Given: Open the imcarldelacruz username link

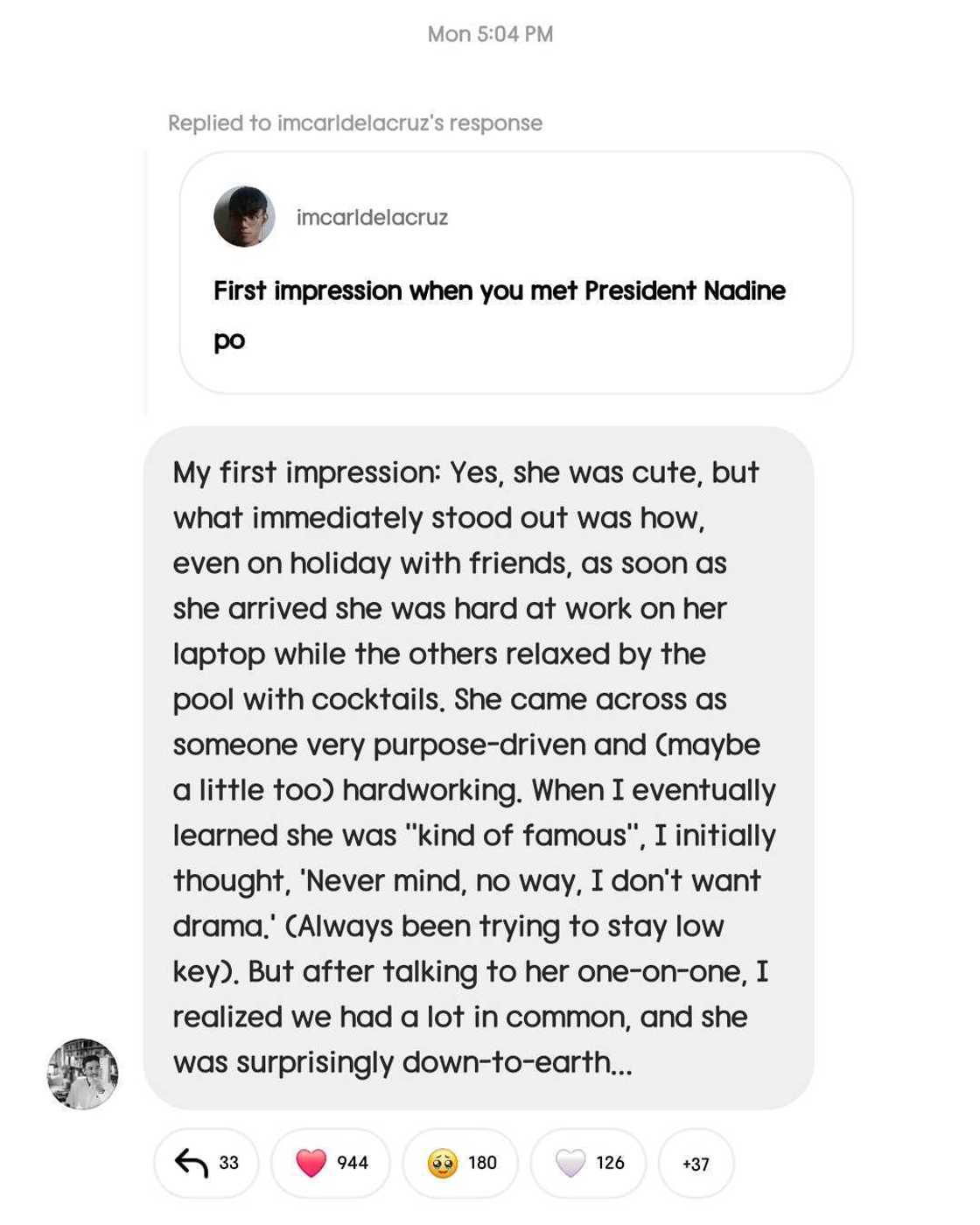Looking at the screenshot, I should pyautogui.click(x=372, y=217).
